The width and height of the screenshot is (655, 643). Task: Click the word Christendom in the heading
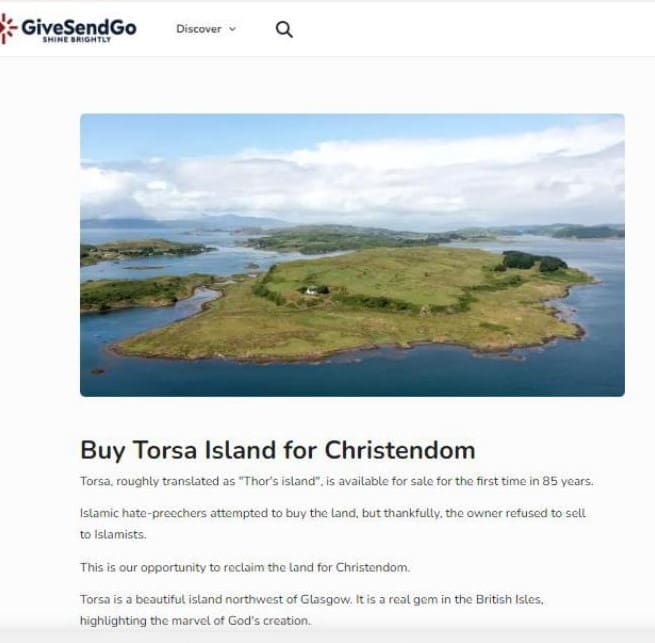pyautogui.click(x=400, y=450)
